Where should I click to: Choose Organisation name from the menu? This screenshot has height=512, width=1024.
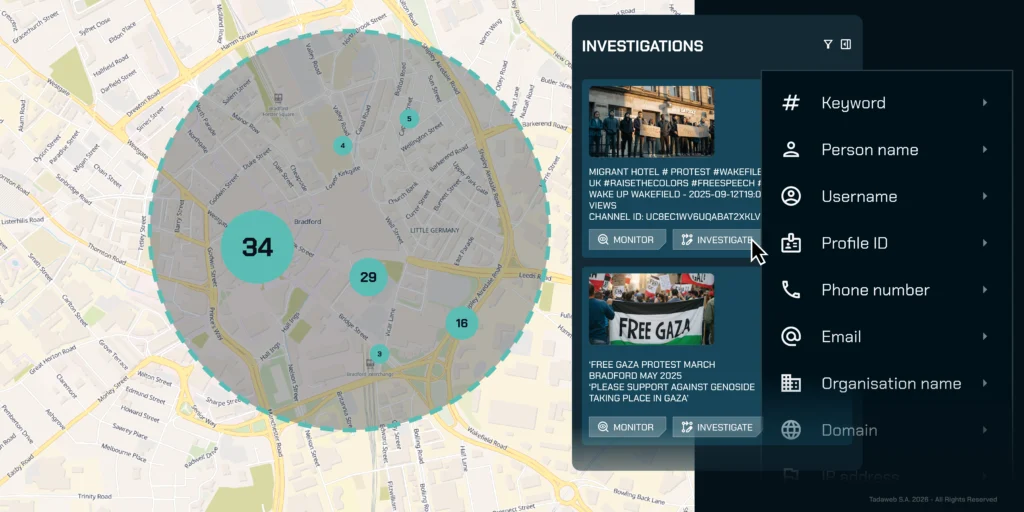890,383
